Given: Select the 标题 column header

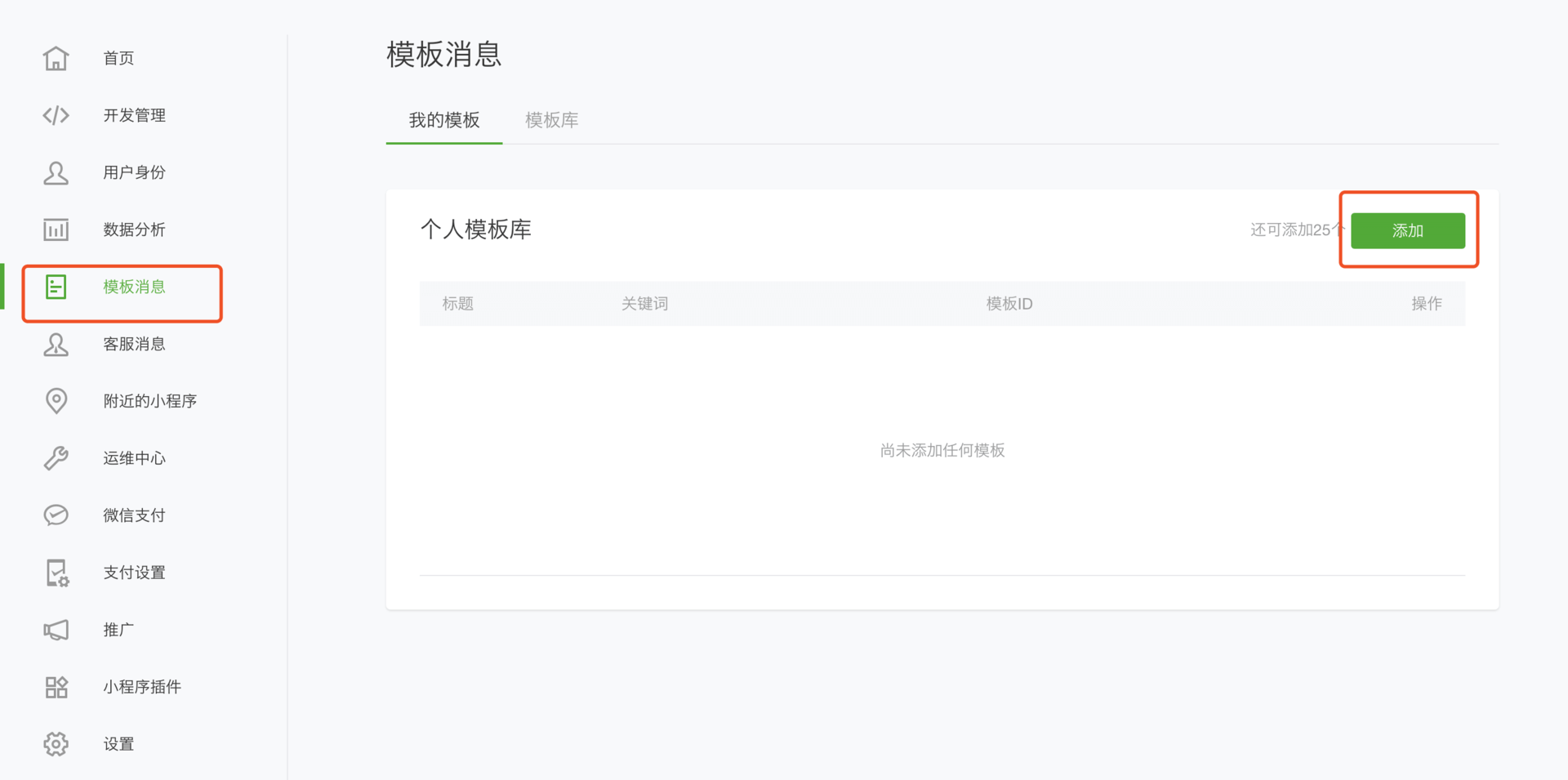Looking at the screenshot, I should coord(457,303).
